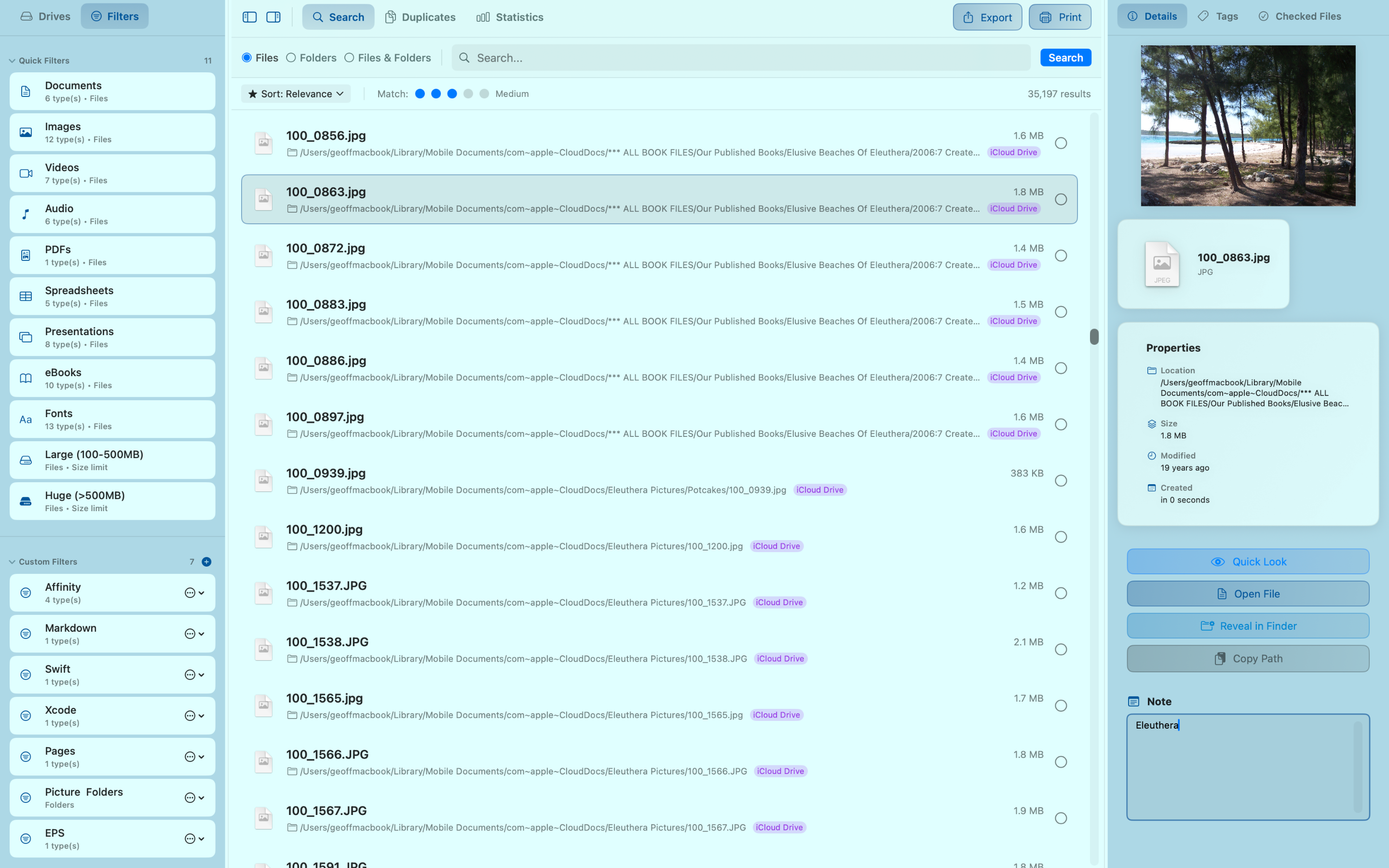Apply the Large (100-500MB) filter

(112, 461)
